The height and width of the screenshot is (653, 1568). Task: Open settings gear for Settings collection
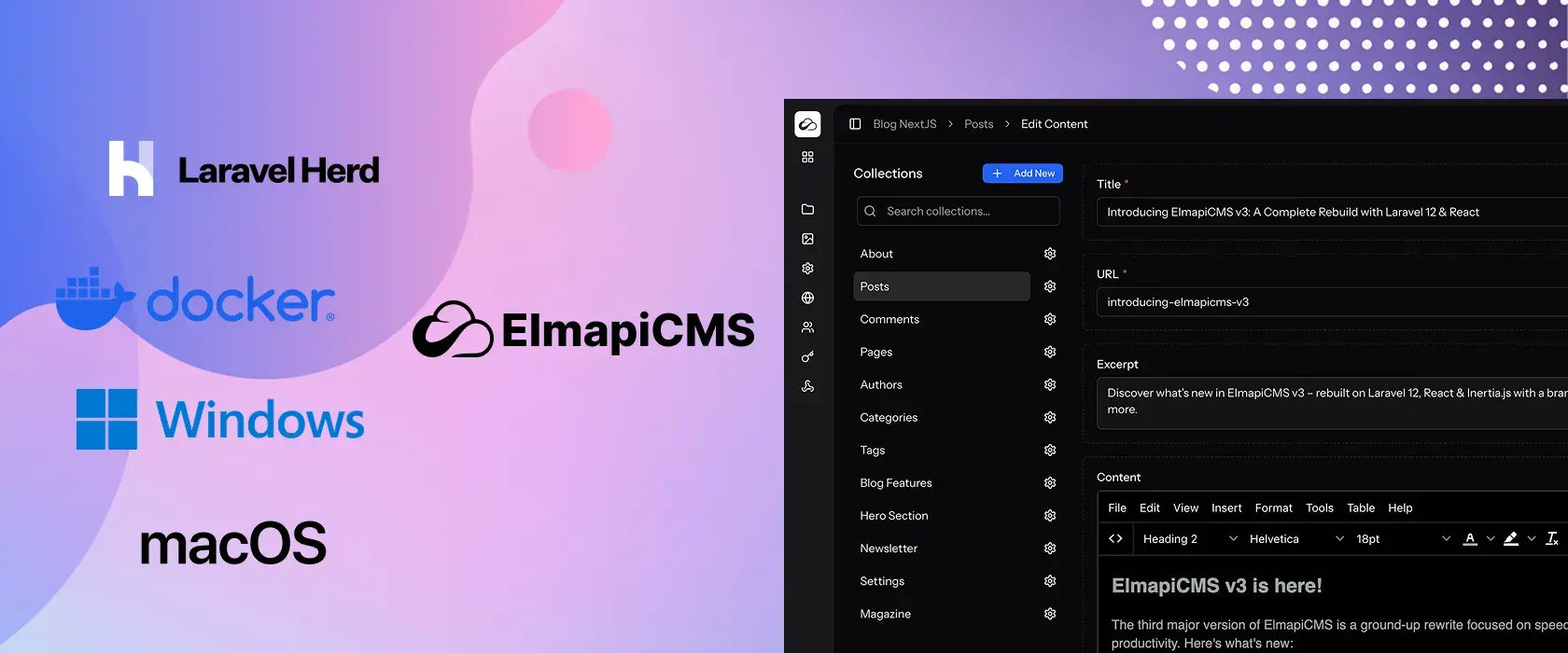tap(1050, 580)
